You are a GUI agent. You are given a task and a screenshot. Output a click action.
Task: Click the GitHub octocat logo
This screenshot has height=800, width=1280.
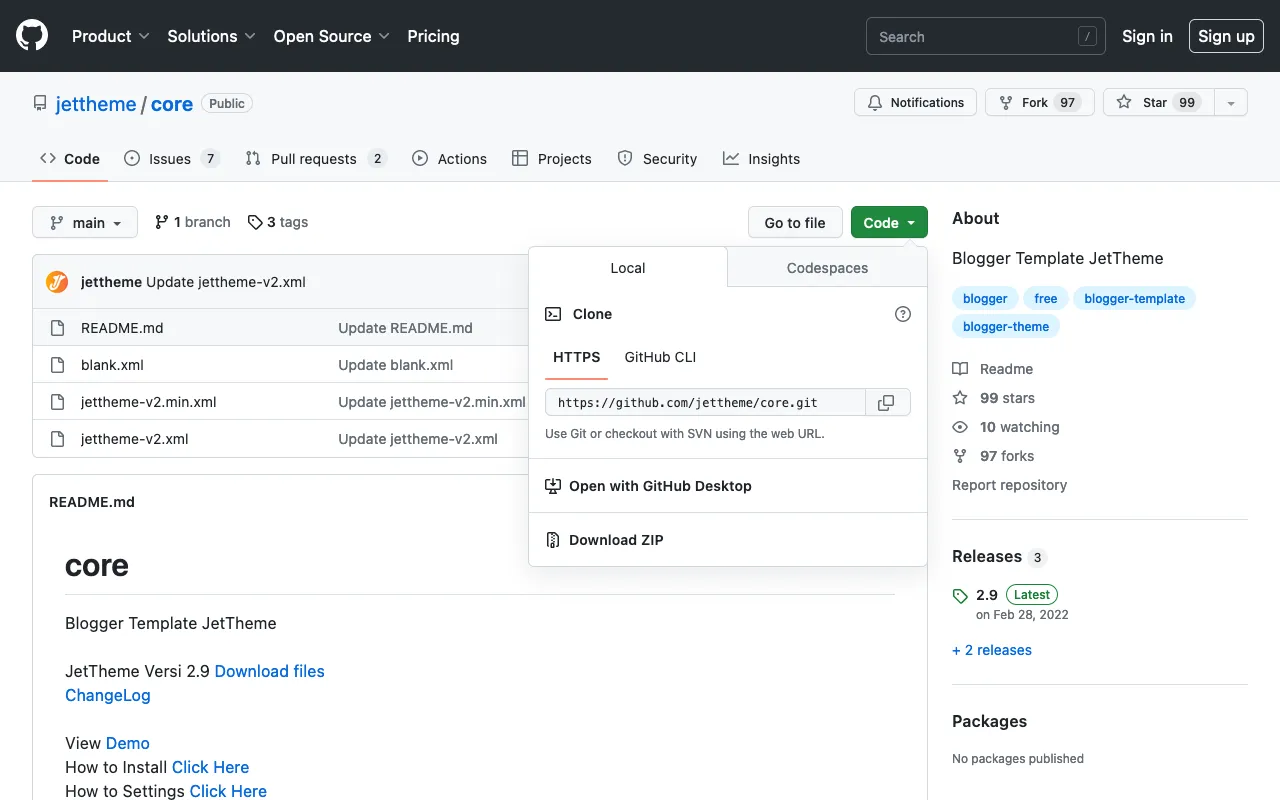pyautogui.click(x=32, y=36)
